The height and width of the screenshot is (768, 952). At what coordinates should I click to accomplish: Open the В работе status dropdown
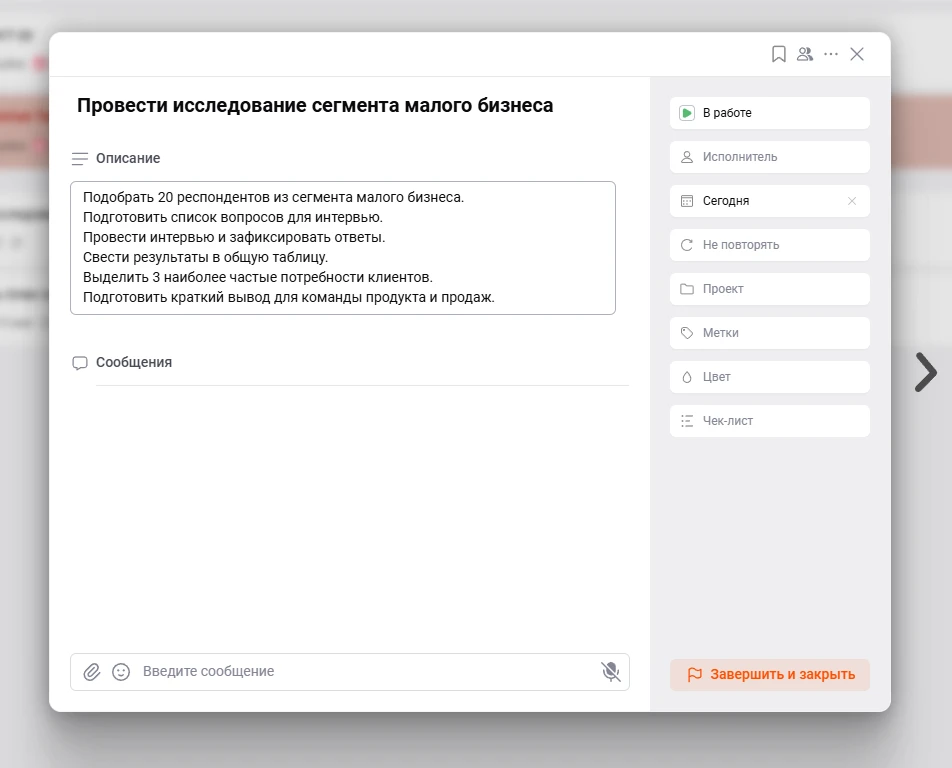click(x=769, y=113)
